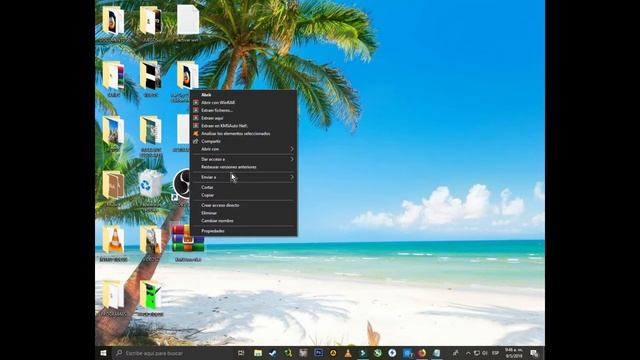This screenshot has width=640, height=360.
Task: Open VLC media player from the taskbar
Action: (x=348, y=353)
